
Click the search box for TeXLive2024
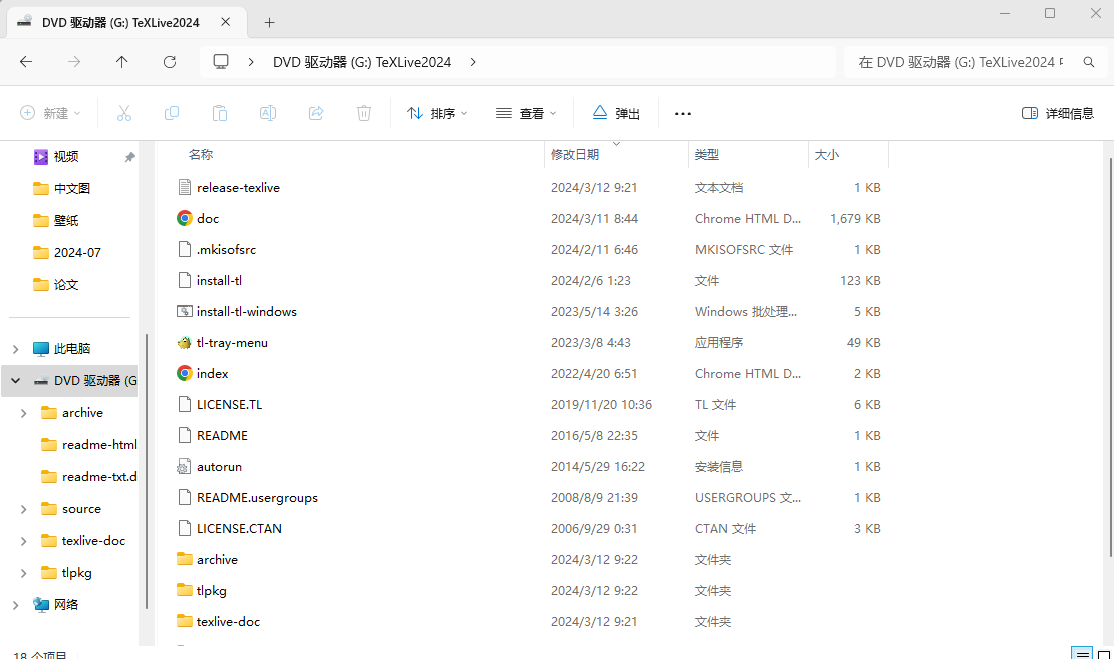tap(963, 62)
